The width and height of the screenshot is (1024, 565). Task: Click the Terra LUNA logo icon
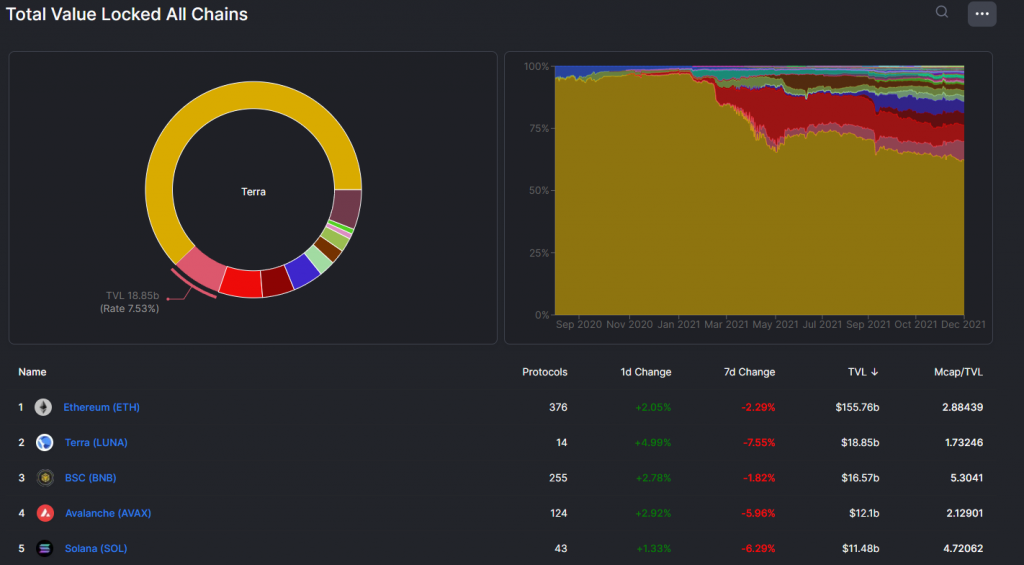[45, 442]
